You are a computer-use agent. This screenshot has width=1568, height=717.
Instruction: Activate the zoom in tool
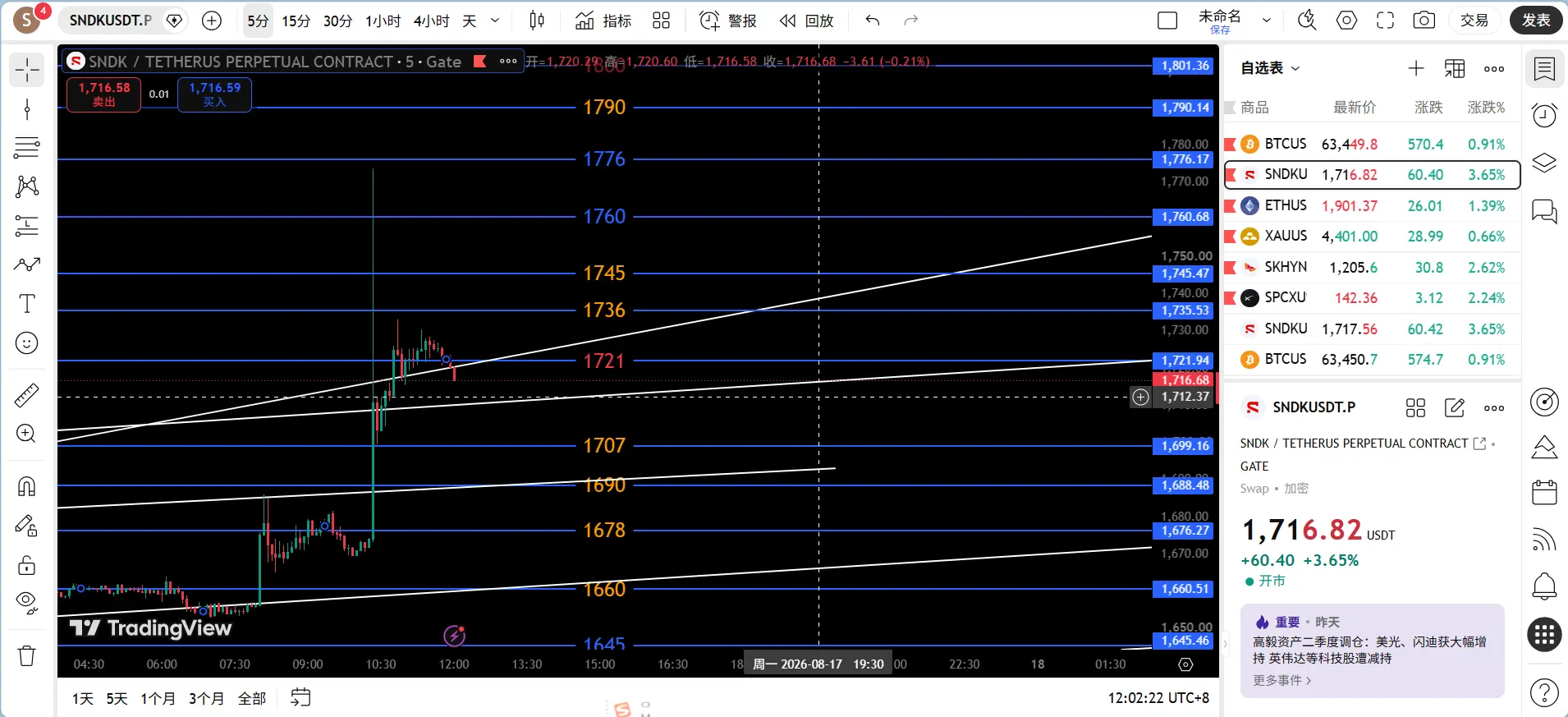[27, 434]
